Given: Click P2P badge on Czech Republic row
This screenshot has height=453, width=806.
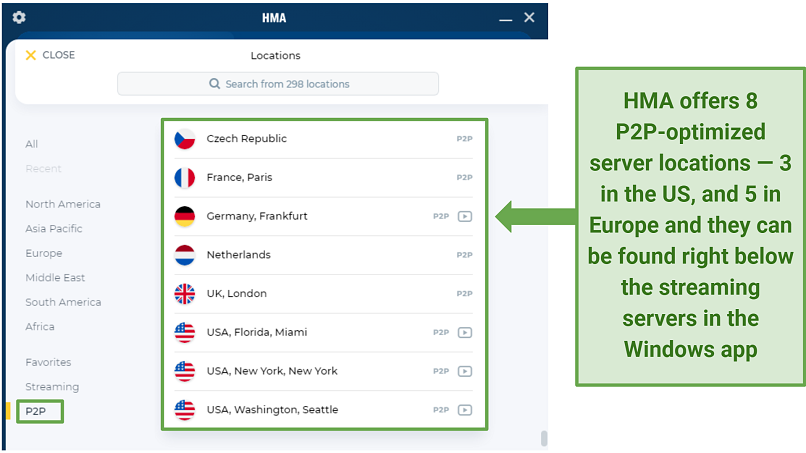Looking at the screenshot, I should 464,139.
